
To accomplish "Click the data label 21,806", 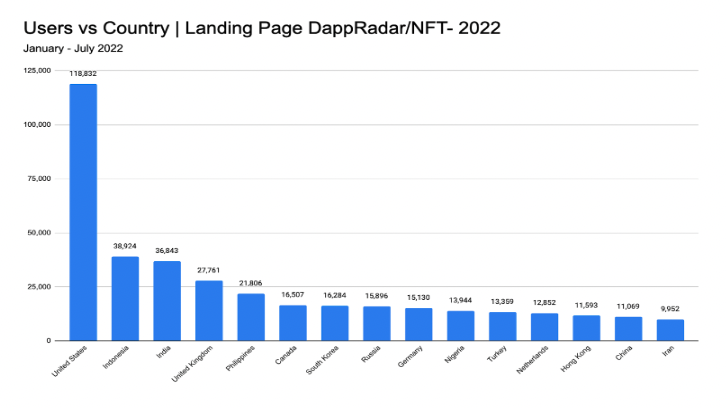I will (250, 283).
